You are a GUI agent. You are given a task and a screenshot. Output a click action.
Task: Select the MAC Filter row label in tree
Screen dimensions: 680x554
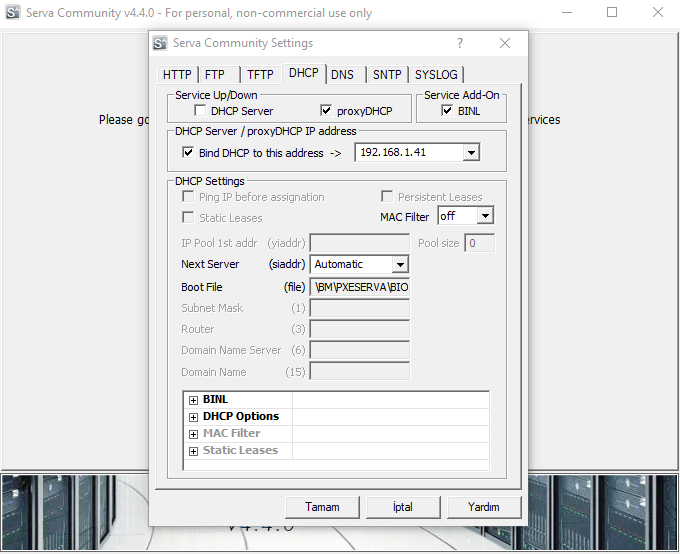click(x=232, y=433)
